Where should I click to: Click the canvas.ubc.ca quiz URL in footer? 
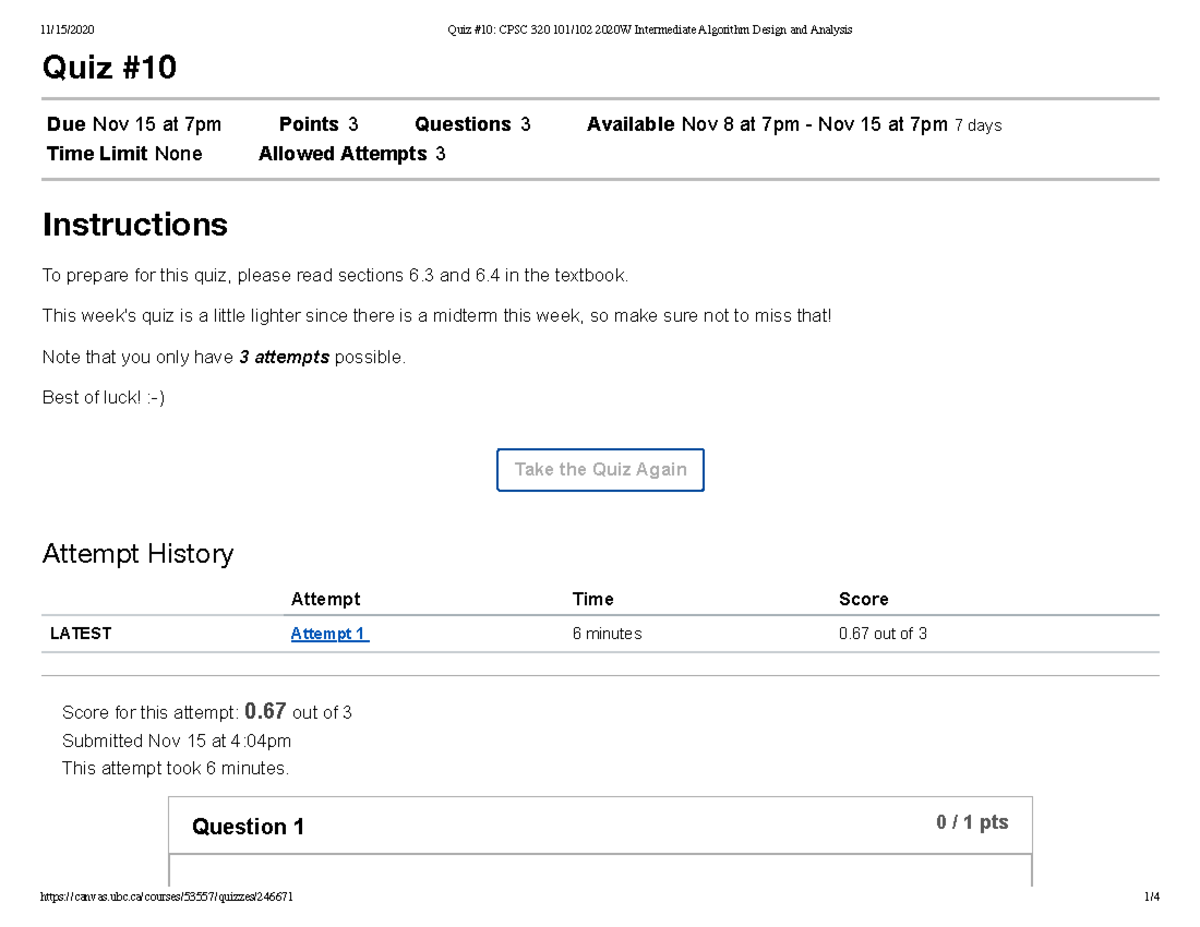pyautogui.click(x=166, y=897)
